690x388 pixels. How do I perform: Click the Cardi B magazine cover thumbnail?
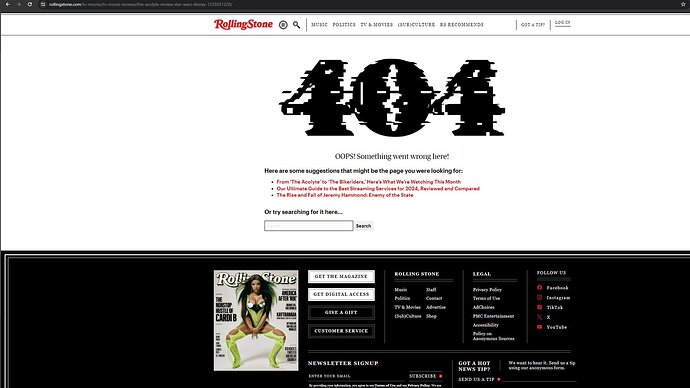(256, 320)
